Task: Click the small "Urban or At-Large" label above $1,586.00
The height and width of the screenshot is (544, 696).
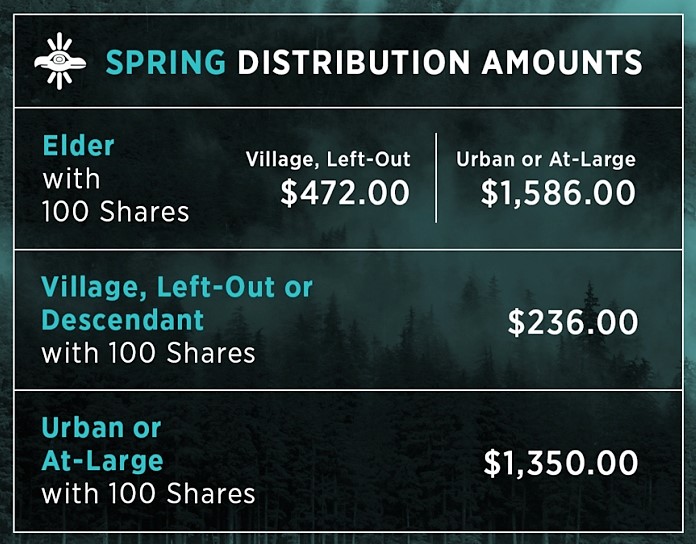Action: pyautogui.click(x=546, y=159)
